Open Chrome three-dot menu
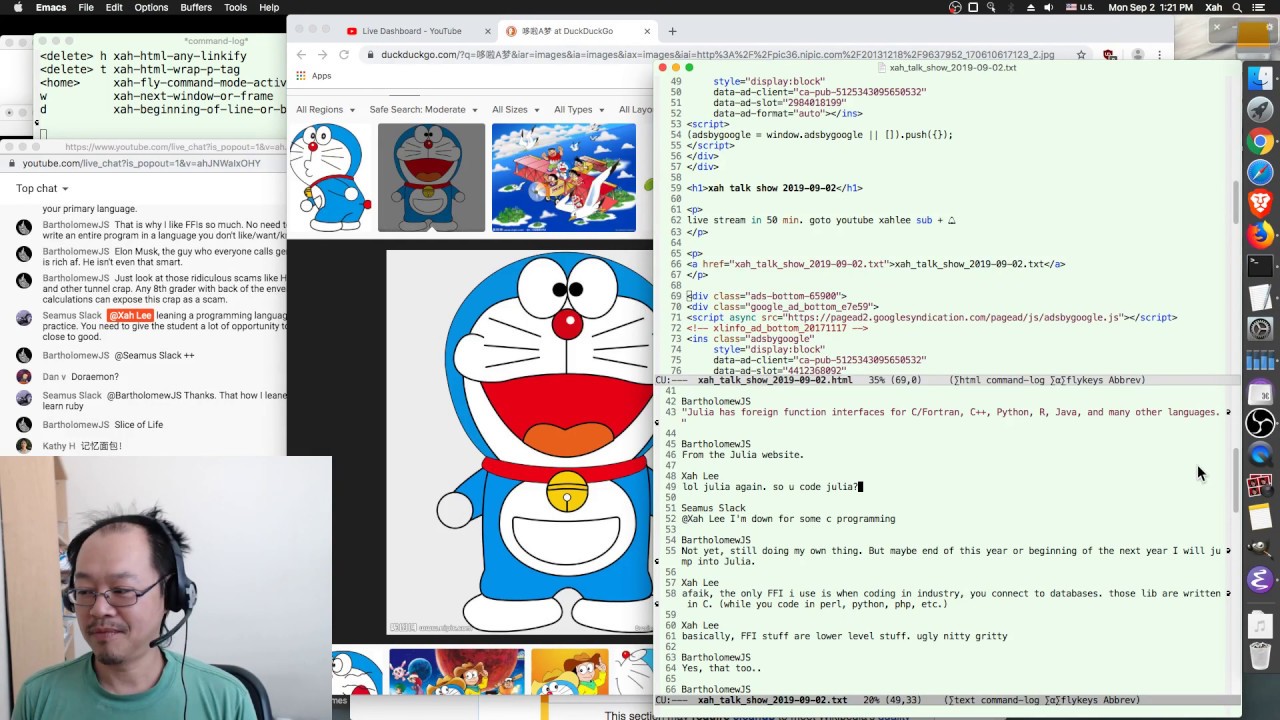Viewport: 1280px width, 720px height. [1159, 55]
